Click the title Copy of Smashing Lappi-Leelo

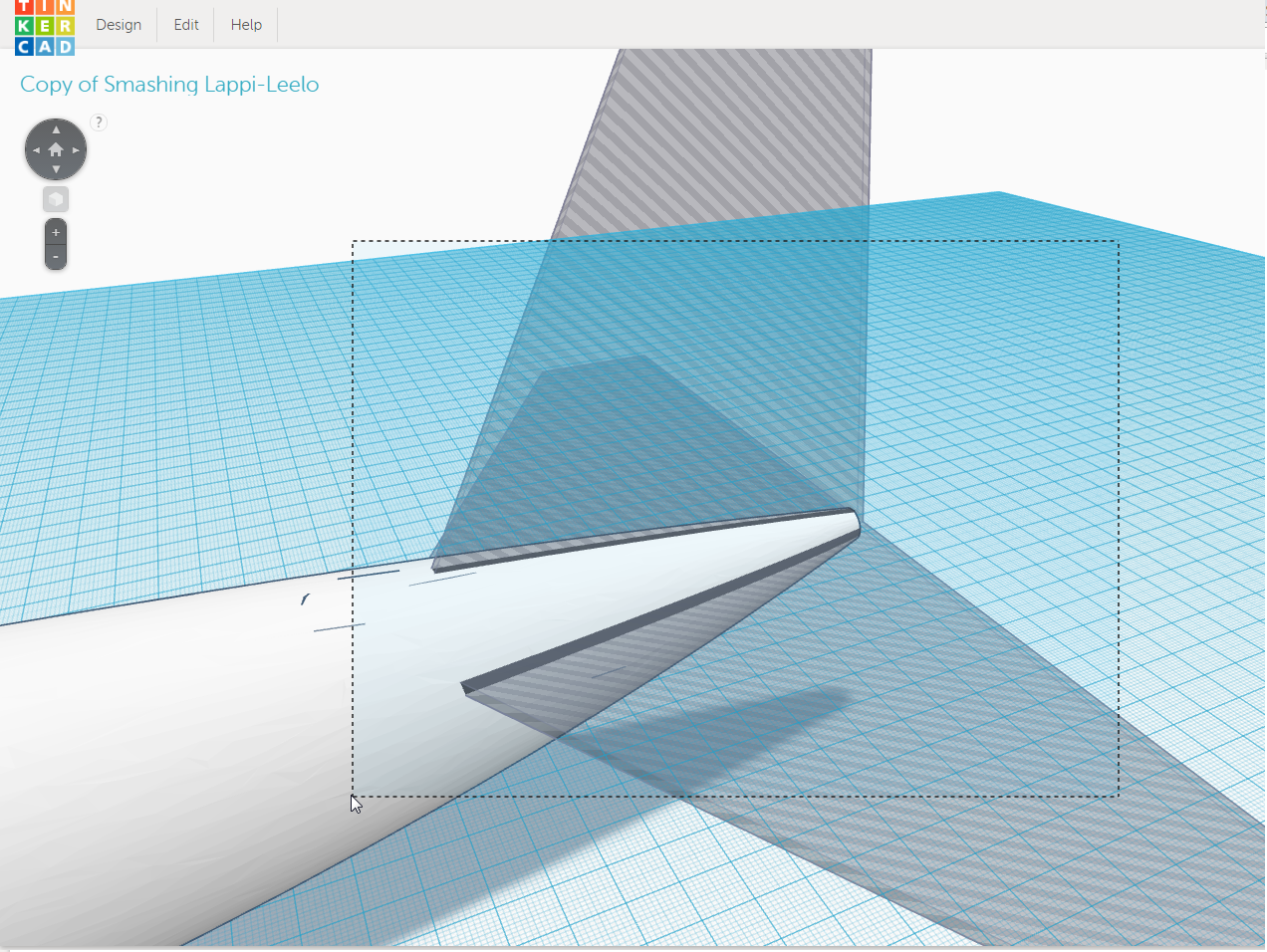(169, 85)
